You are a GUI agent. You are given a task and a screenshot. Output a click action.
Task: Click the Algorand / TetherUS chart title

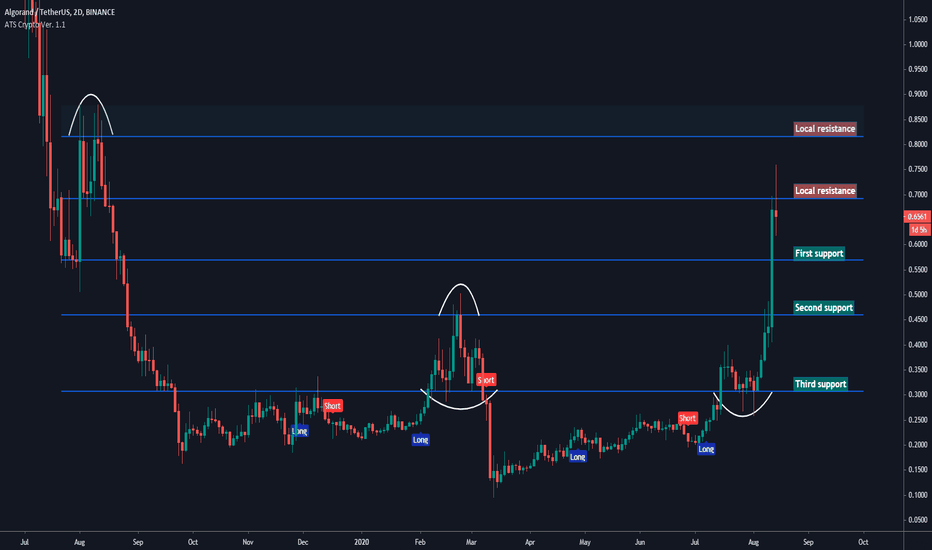59,12
